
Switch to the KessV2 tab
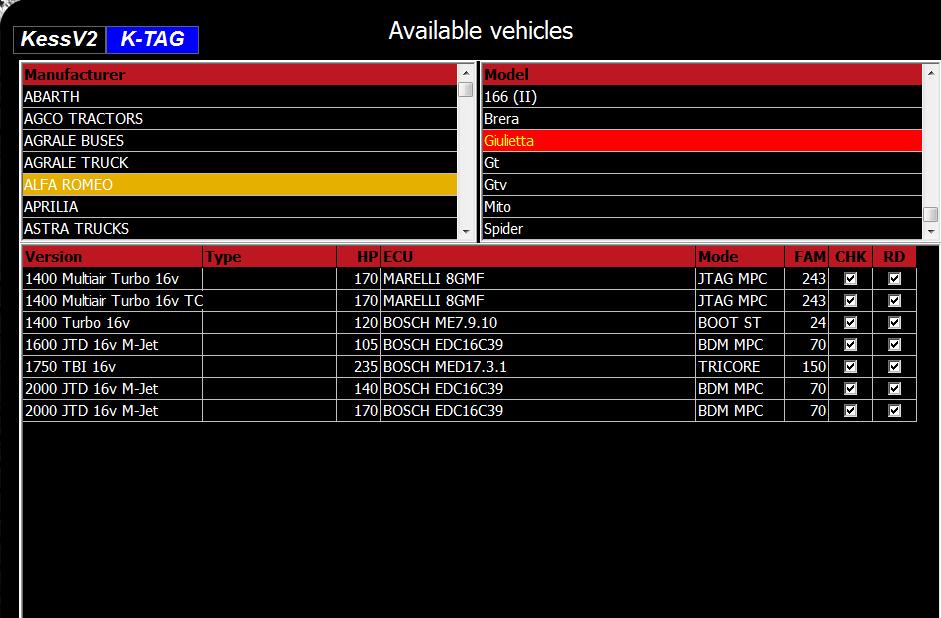59,40
